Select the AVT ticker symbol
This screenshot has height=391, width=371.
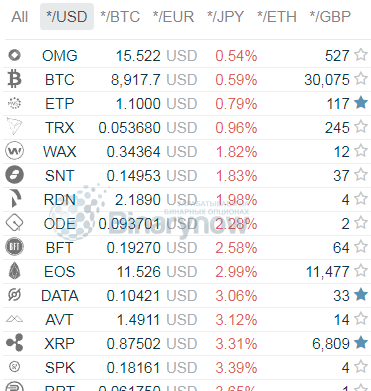click(59, 320)
